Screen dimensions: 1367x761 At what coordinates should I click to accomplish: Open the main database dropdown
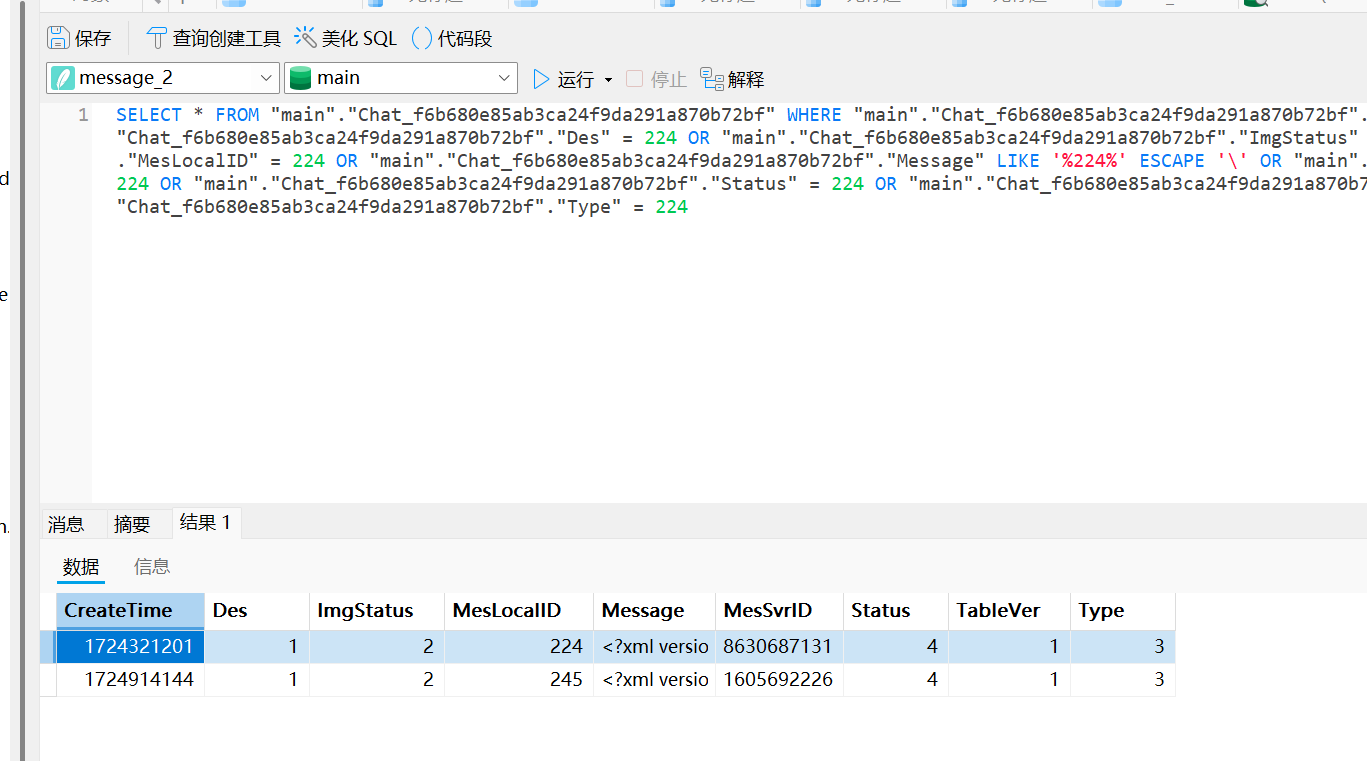pos(400,78)
